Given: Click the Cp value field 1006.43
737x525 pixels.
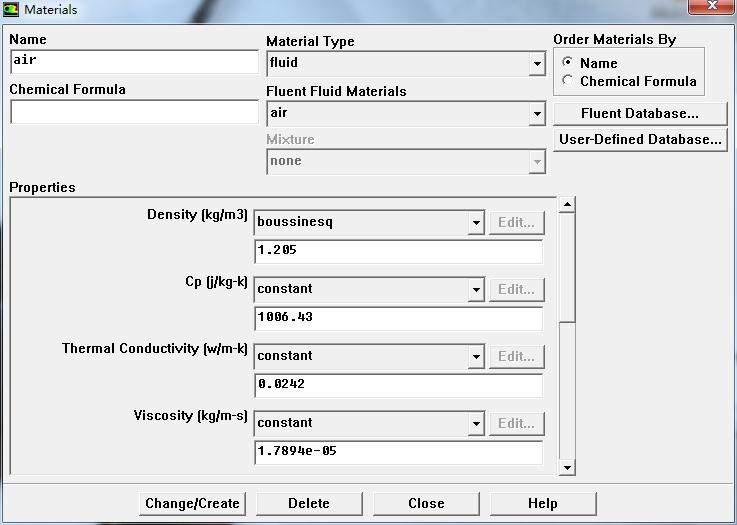Looking at the screenshot, I should pyautogui.click(x=399, y=318).
